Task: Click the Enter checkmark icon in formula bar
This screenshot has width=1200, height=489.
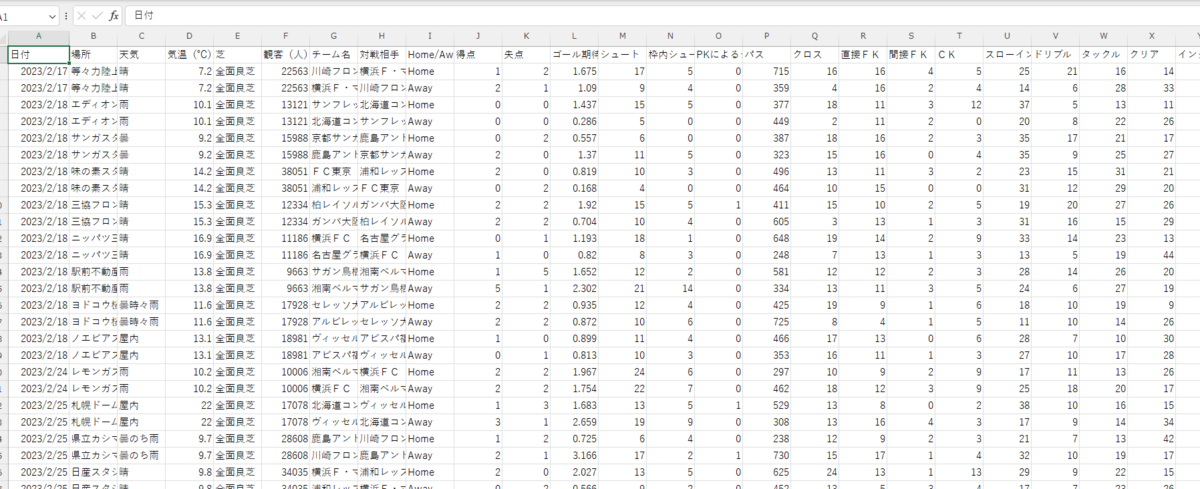Action: pyautogui.click(x=98, y=16)
